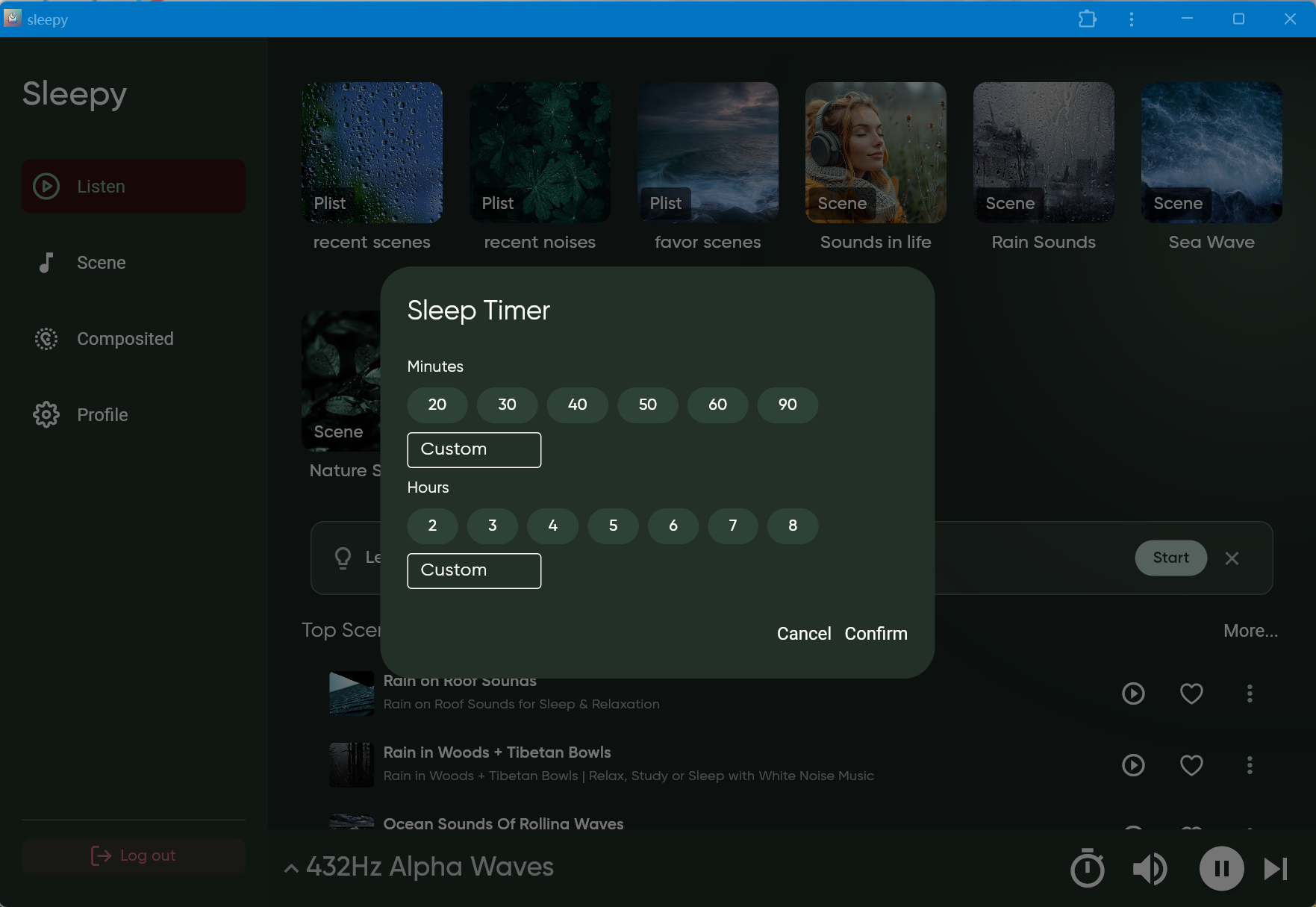Open the Sea Wave scene thumbnail

point(1211,153)
